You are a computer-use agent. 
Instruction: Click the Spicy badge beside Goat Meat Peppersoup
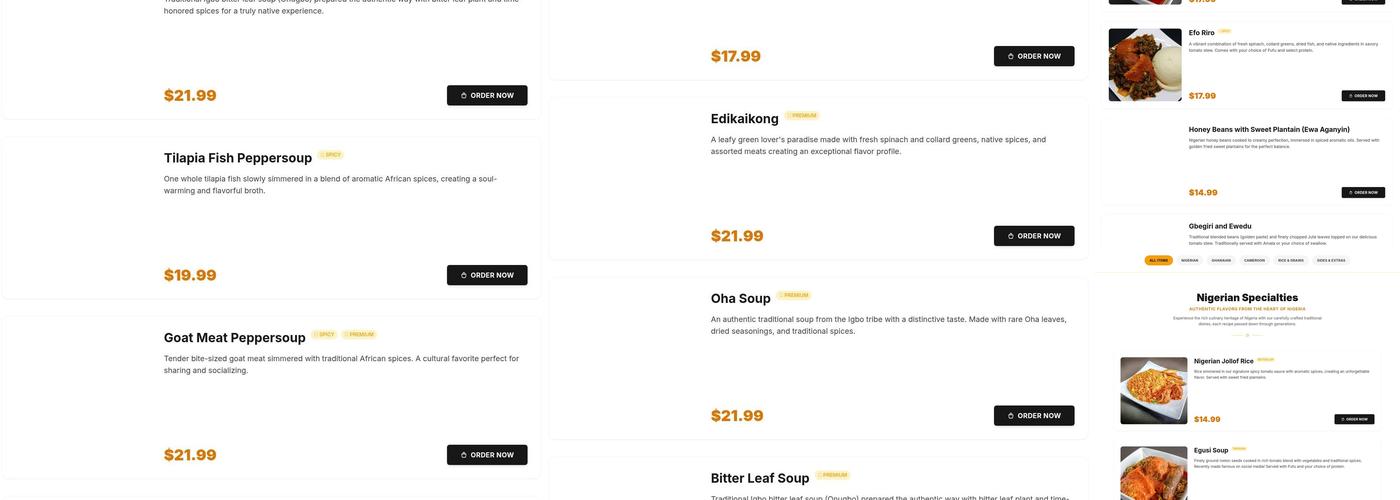tap(324, 335)
